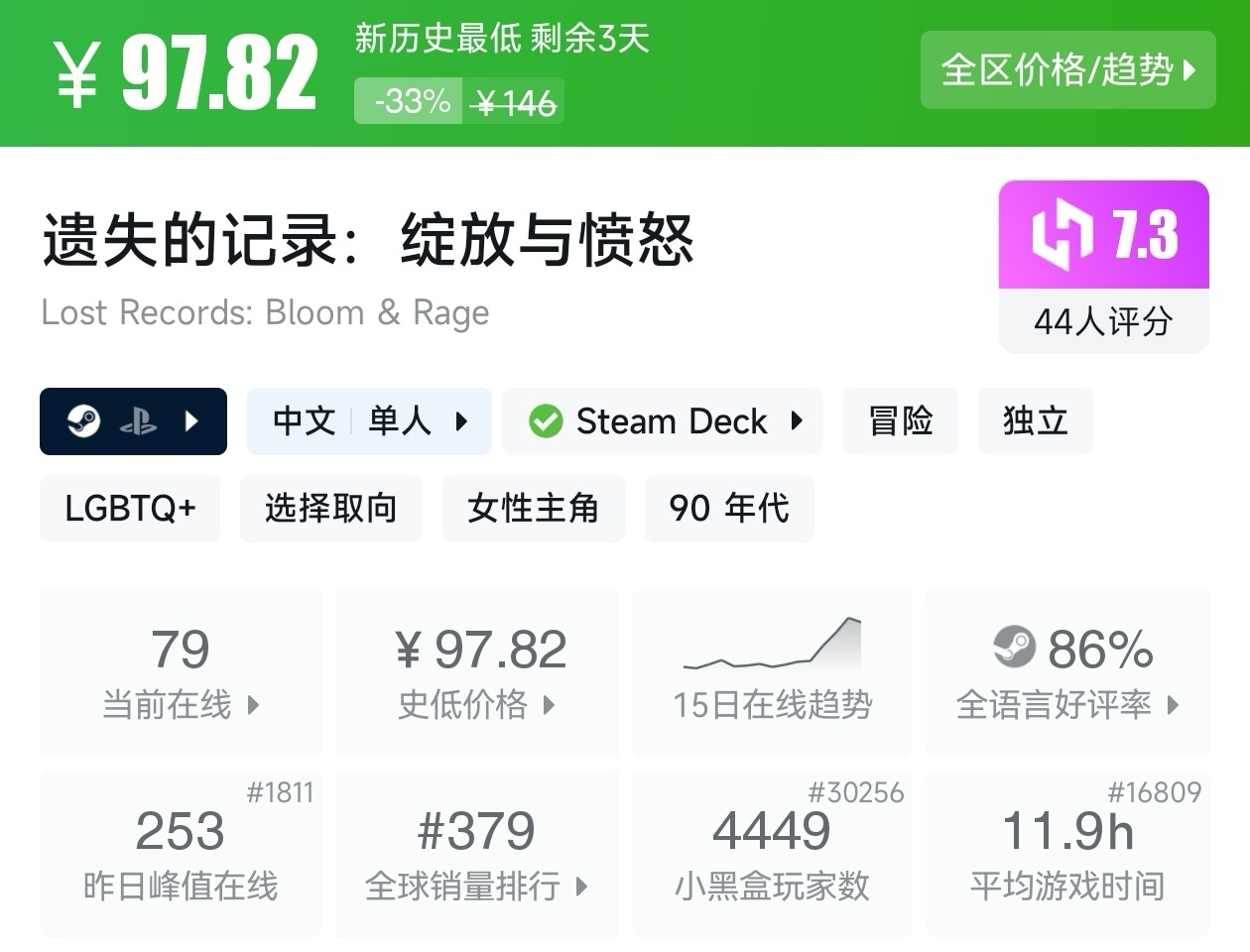The height and width of the screenshot is (952, 1250).
Task: Click the 7.3 小黑盒 rating badge
Action: 1104,235
